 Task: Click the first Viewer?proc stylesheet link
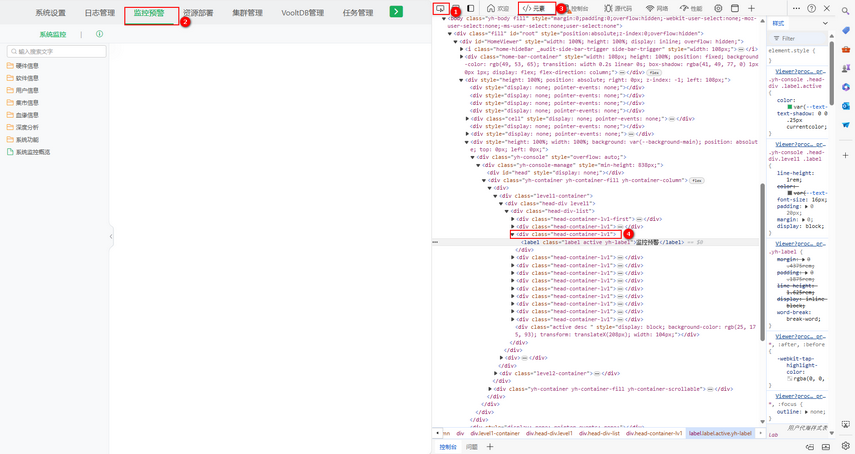[x=800, y=71]
